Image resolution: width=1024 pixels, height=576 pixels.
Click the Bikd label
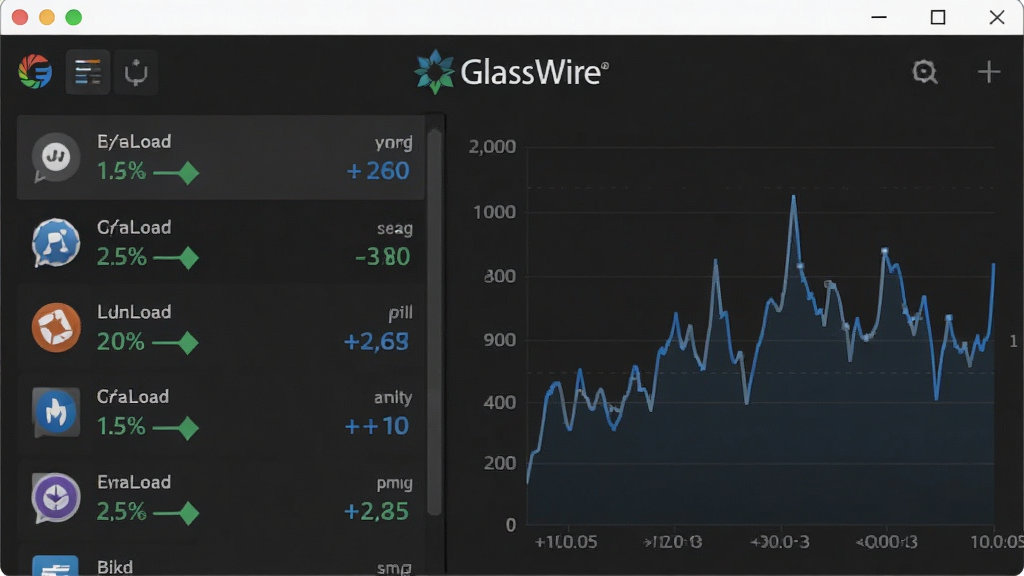point(115,567)
